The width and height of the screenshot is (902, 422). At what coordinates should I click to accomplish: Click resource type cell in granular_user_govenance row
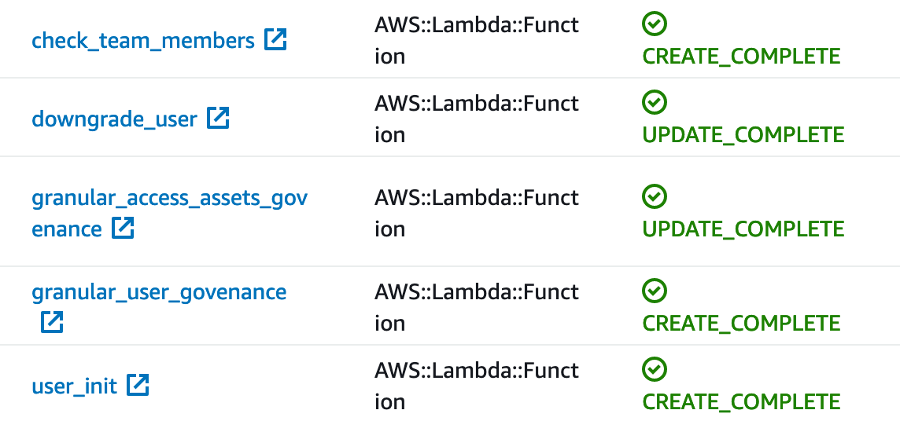pyautogui.click(x=476, y=307)
